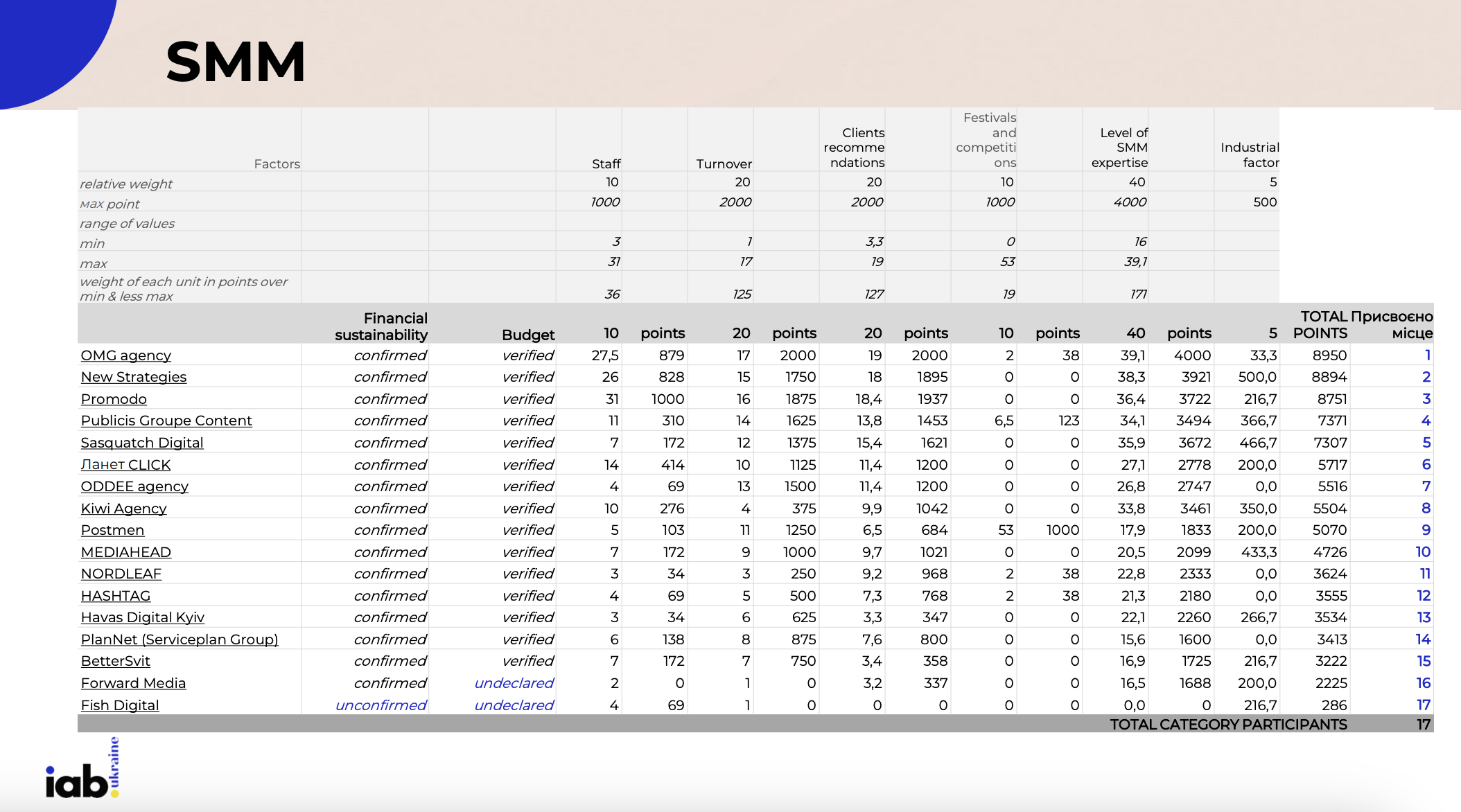Click the Promodo agency link
Image resolution: width=1461 pixels, height=812 pixels.
click(114, 399)
